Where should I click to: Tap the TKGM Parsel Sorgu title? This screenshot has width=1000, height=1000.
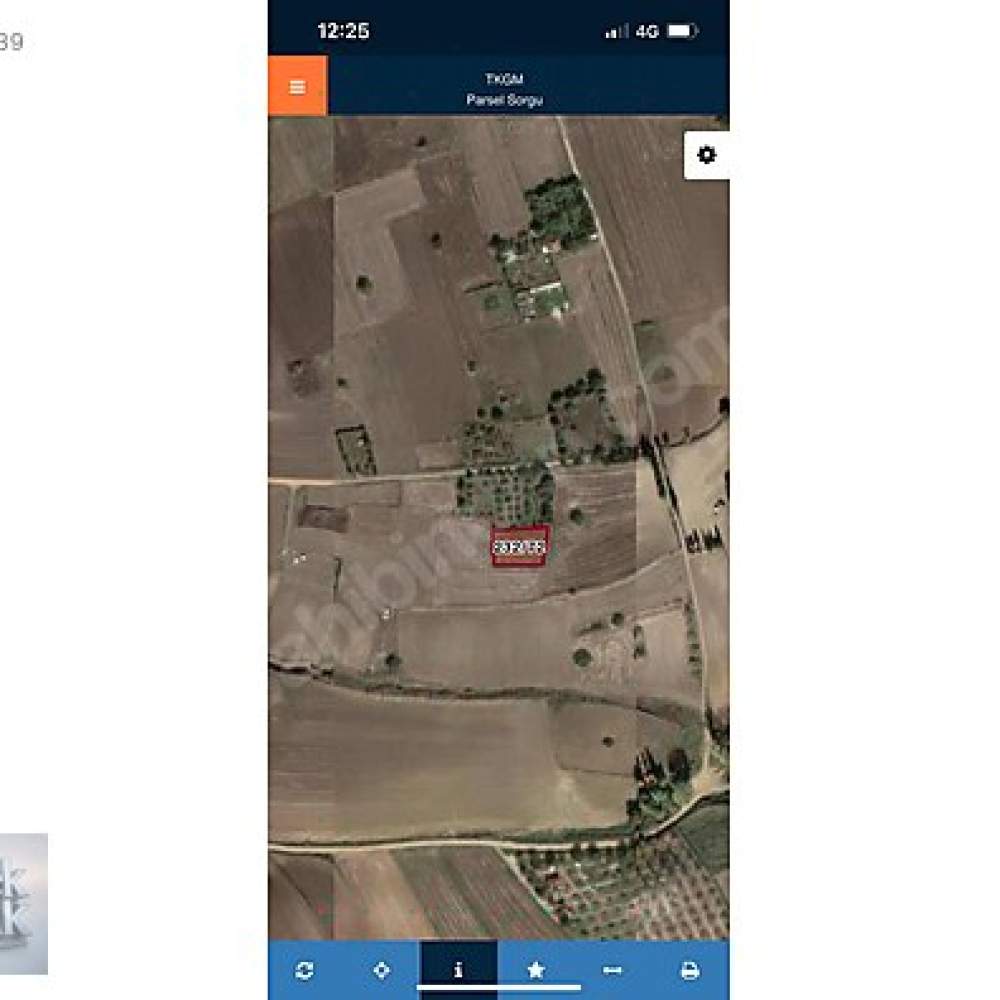pos(504,89)
